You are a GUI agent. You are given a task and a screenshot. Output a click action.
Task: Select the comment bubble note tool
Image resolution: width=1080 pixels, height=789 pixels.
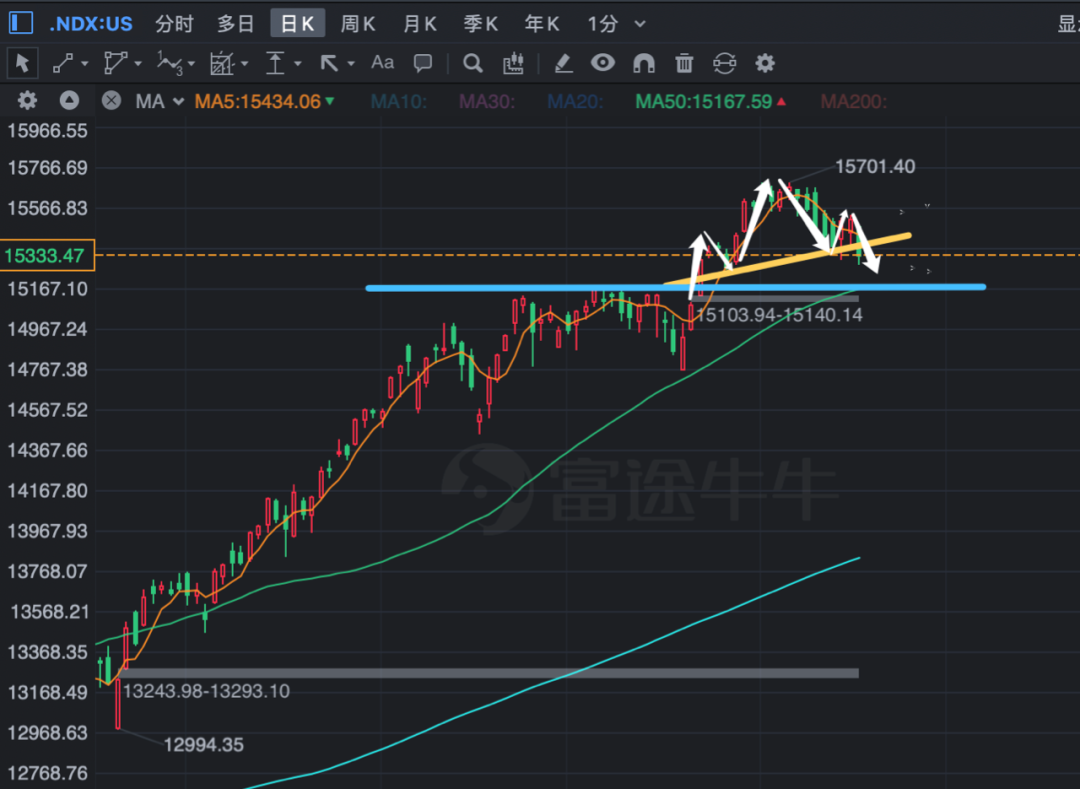(x=423, y=63)
